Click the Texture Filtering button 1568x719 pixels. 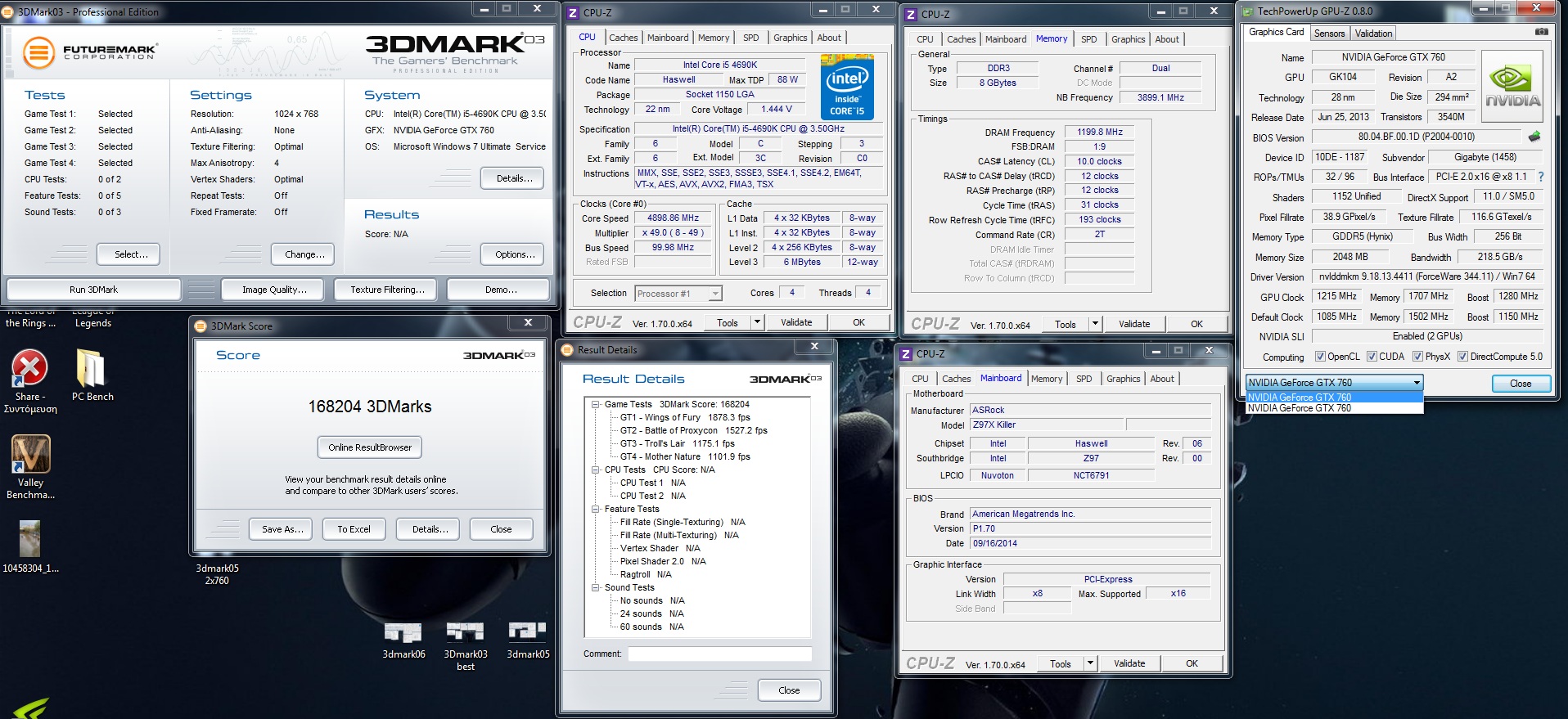tap(387, 290)
